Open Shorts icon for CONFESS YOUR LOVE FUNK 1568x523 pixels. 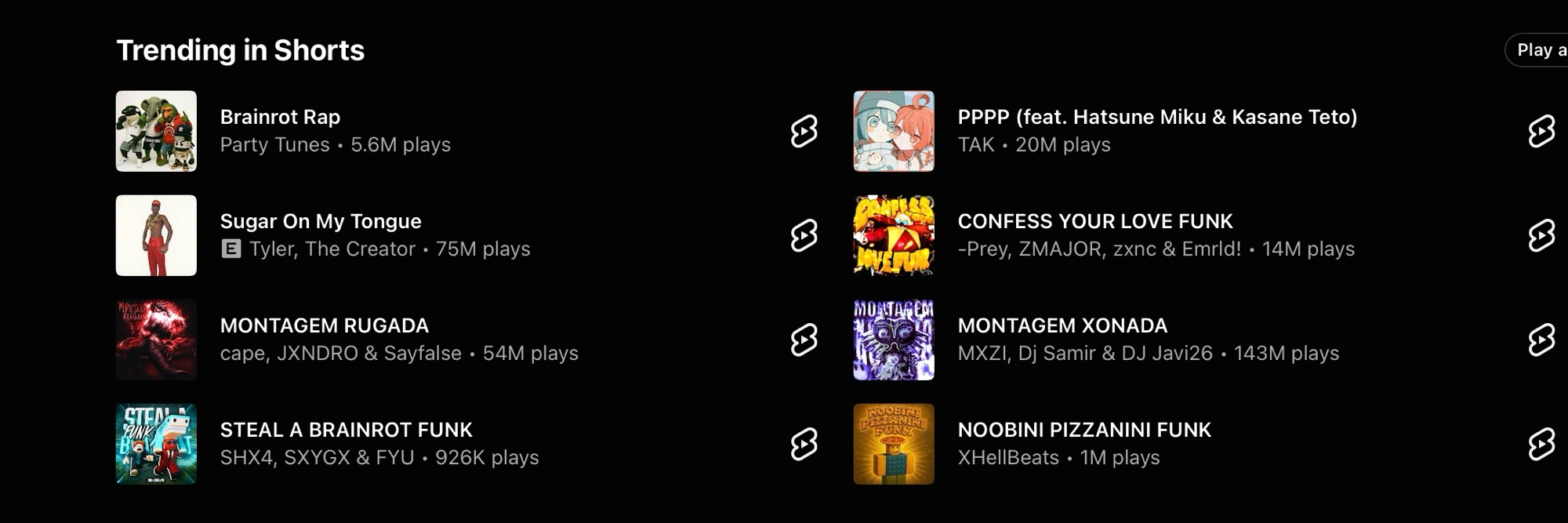pyautogui.click(x=1541, y=235)
